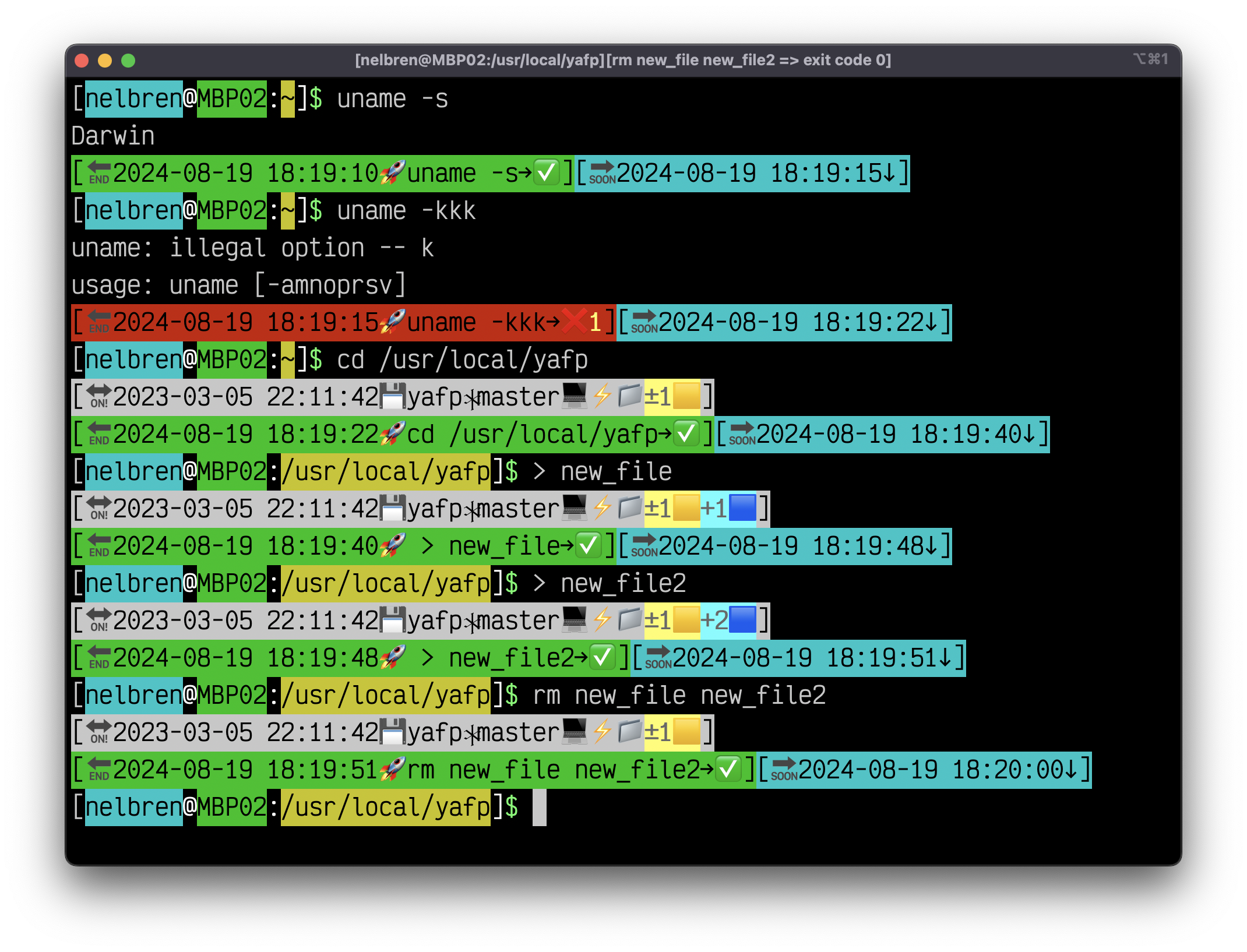Click 'usage: uname [-amnoprsv]' line
This screenshot has height=952, width=1247.
(x=239, y=285)
